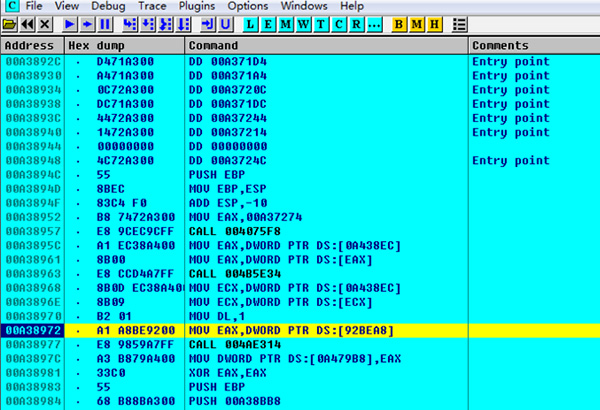Open INT3 breakpoints with yellow B icon
The height and width of the screenshot is (410, 600).
point(399,25)
